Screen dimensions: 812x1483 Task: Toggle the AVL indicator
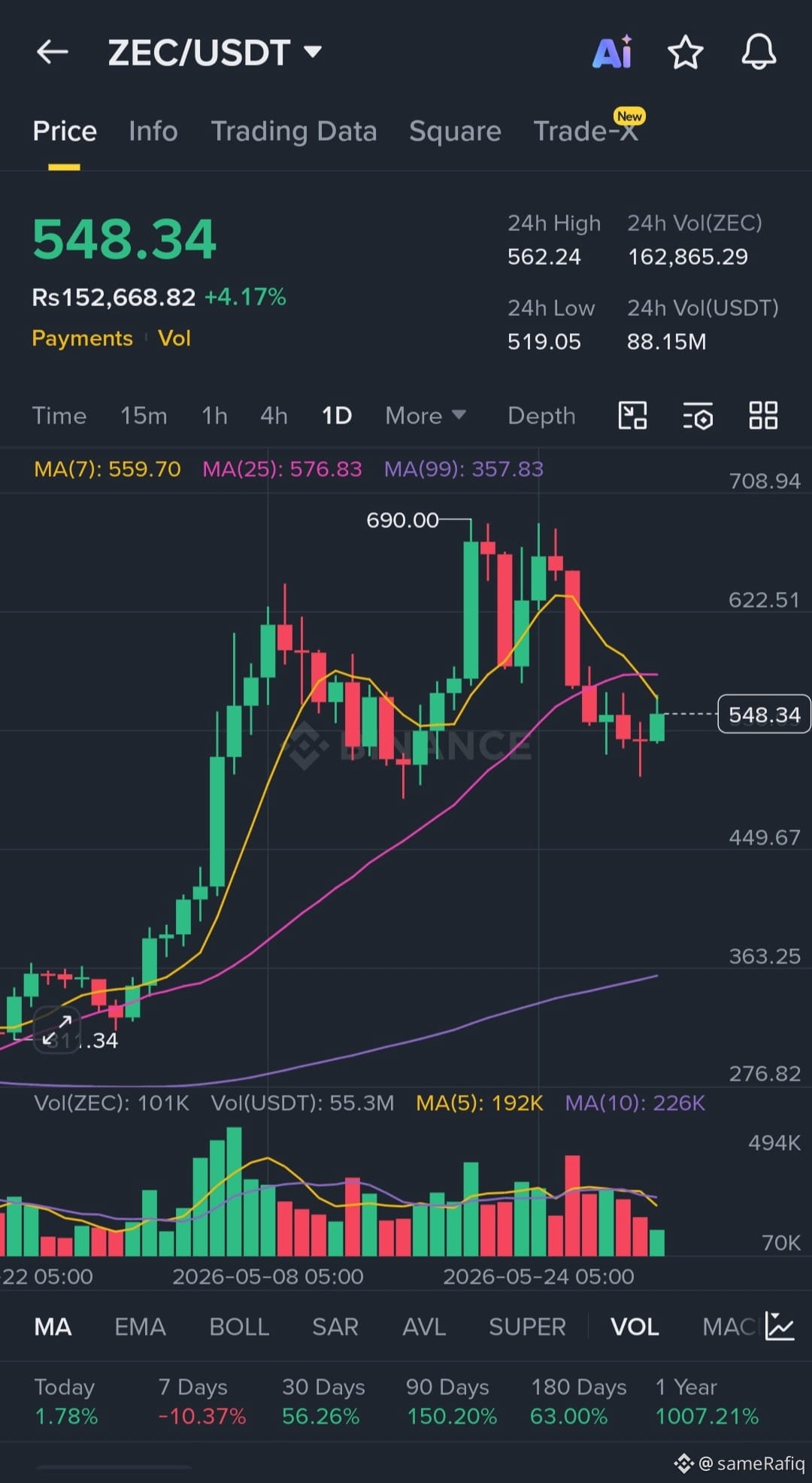[424, 1327]
